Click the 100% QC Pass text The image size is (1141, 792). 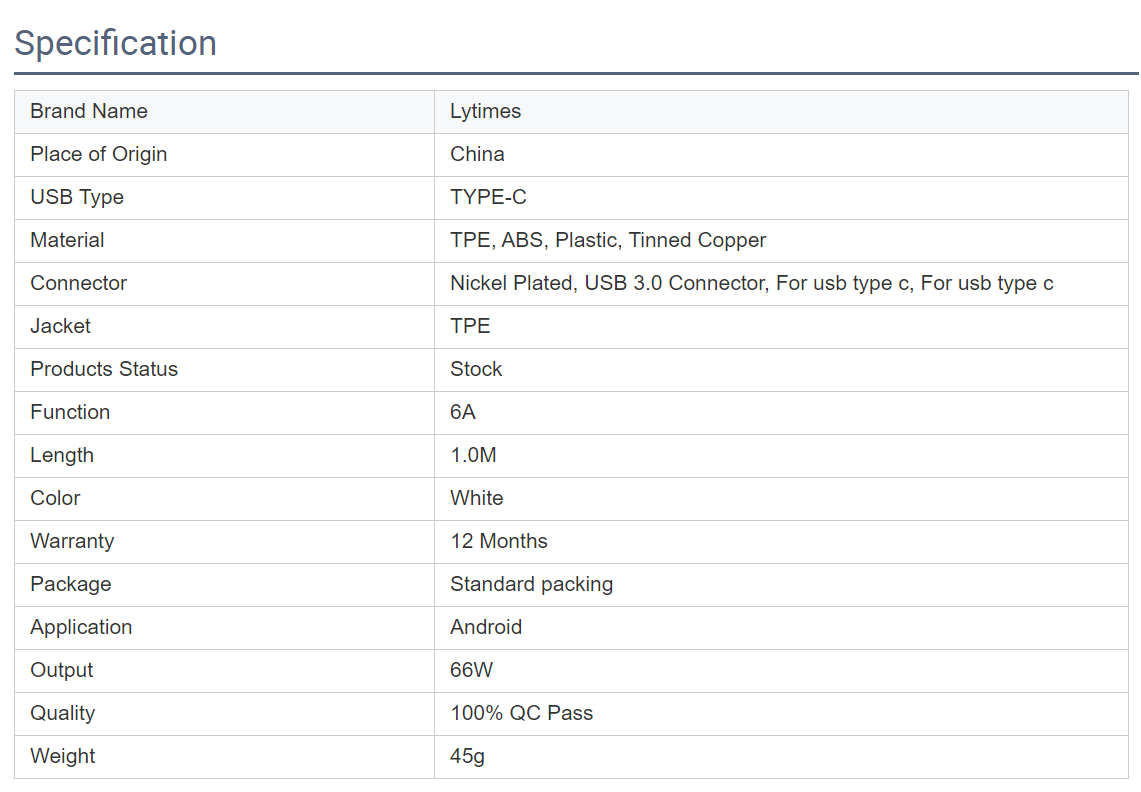(521, 714)
